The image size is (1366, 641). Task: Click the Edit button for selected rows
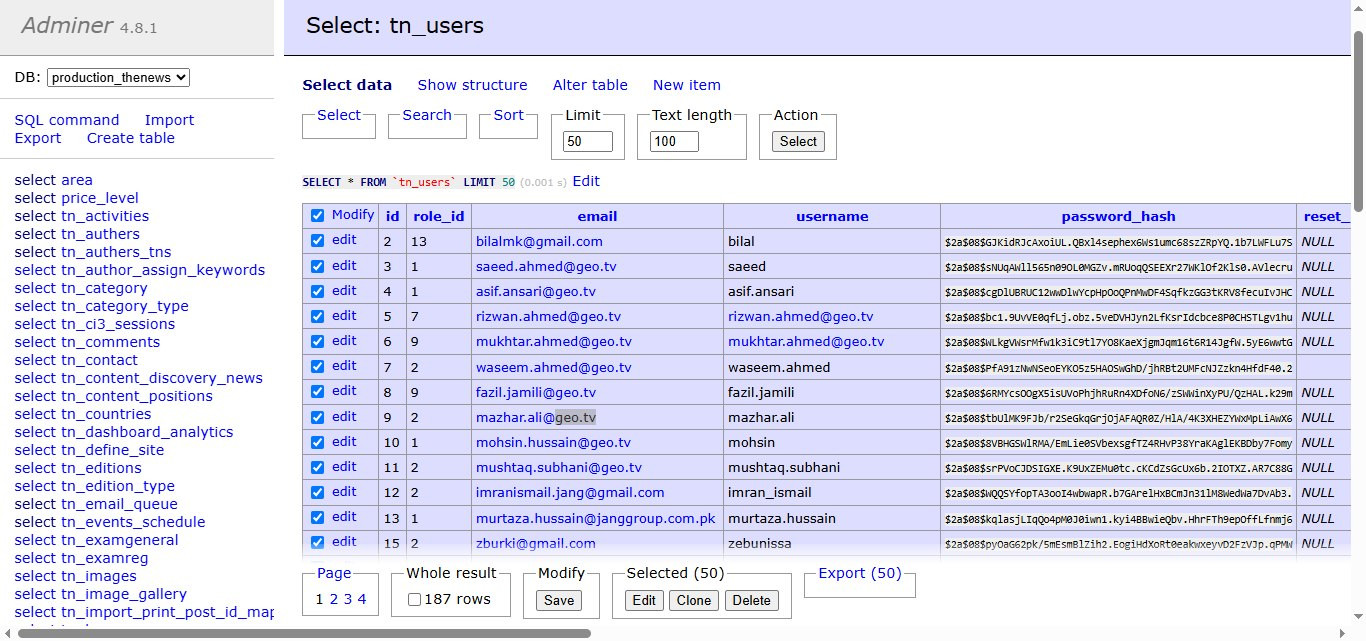tap(644, 600)
